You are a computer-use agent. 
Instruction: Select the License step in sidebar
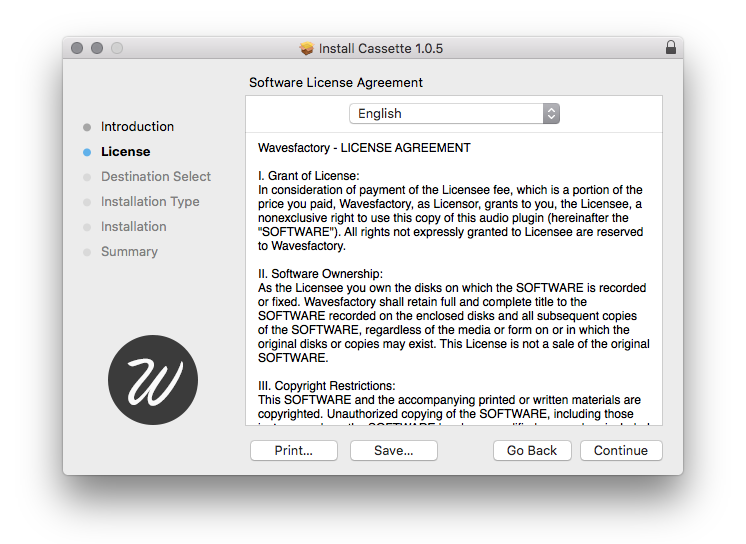[126, 151]
